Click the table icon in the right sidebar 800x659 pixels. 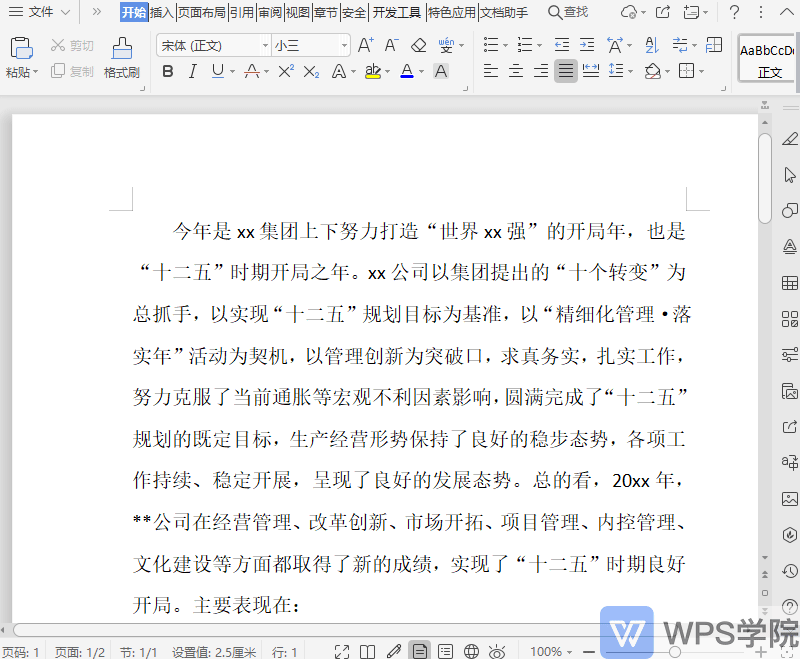point(790,283)
